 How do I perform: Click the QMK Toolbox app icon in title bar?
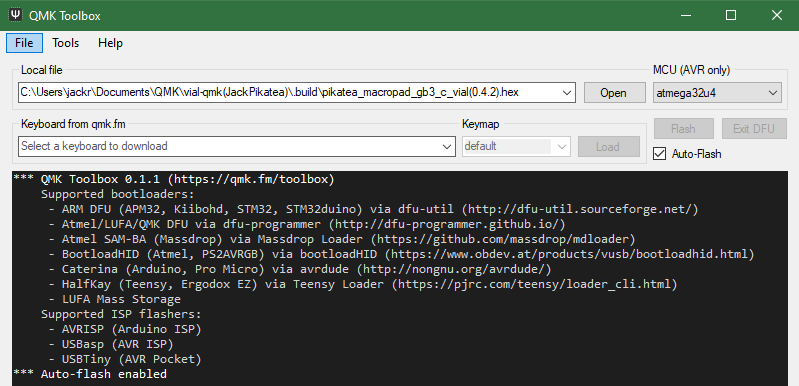(15, 15)
